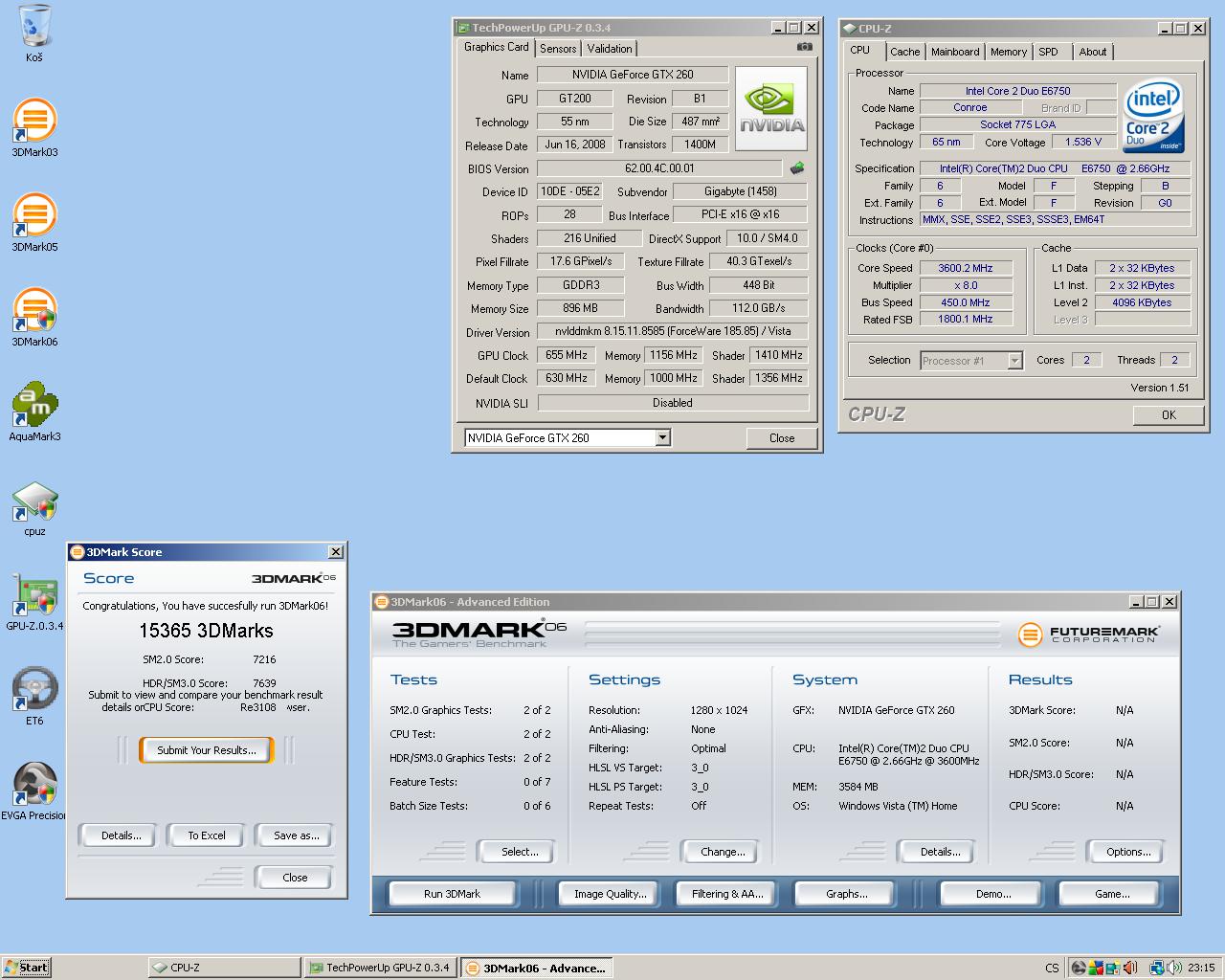Switch to CPU-Z taskbar button
The width and height of the screenshot is (1225, 980).
[x=224, y=968]
